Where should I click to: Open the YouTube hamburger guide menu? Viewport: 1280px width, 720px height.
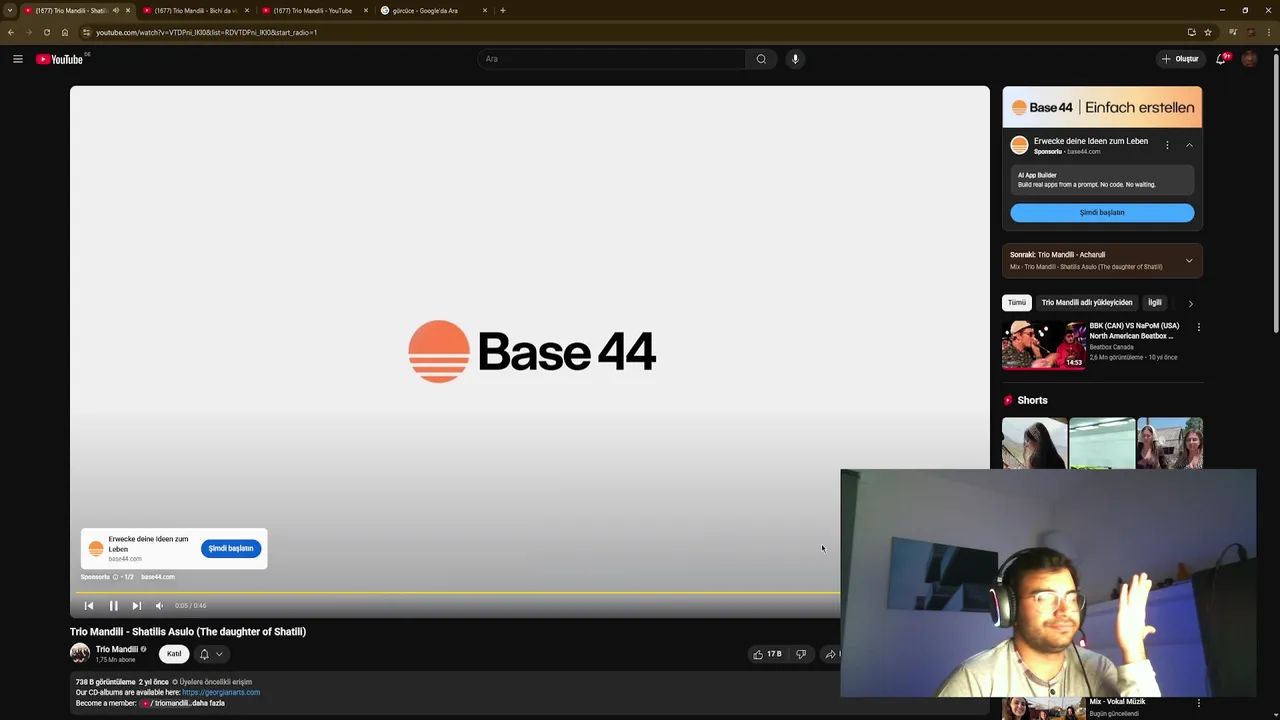(x=17, y=59)
